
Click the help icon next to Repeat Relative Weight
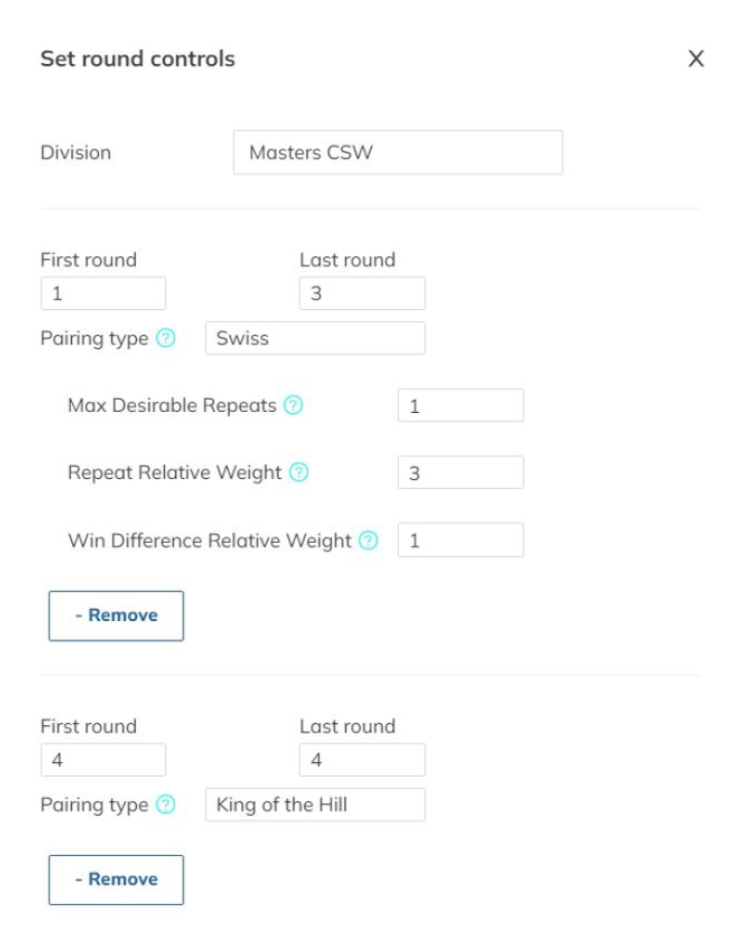coord(298,473)
